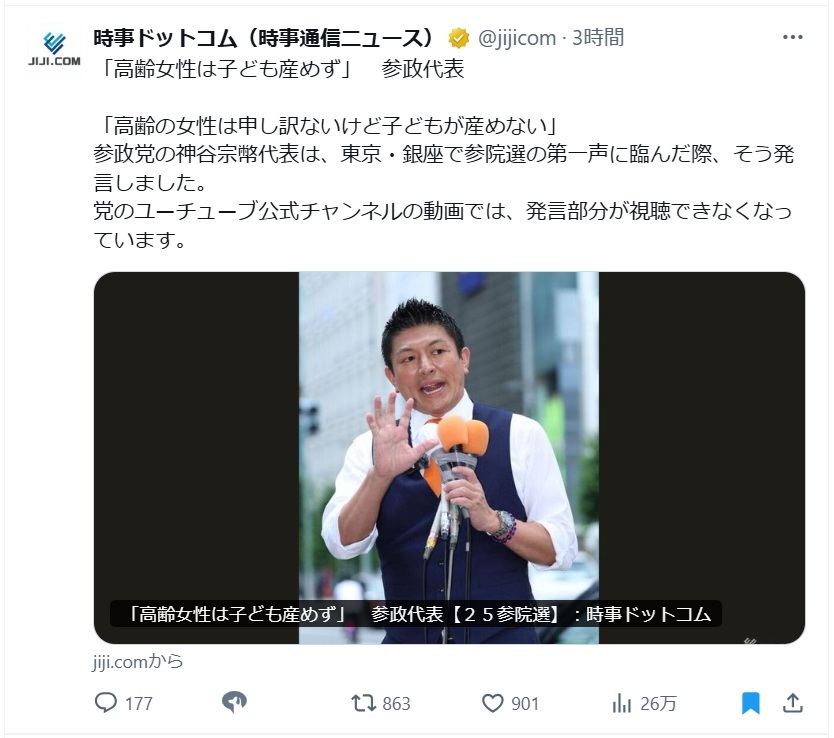The image size is (834, 738).
Task: Click the JIJI.COM profile avatar
Action: 54,49
